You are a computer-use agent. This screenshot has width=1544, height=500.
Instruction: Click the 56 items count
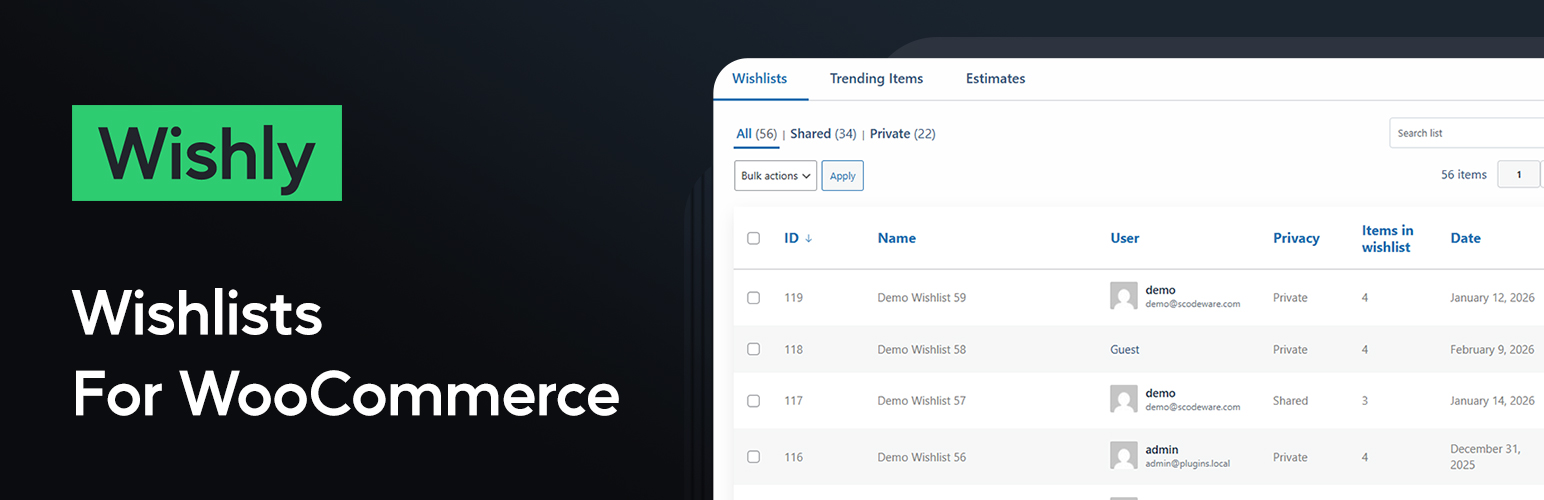1464,175
